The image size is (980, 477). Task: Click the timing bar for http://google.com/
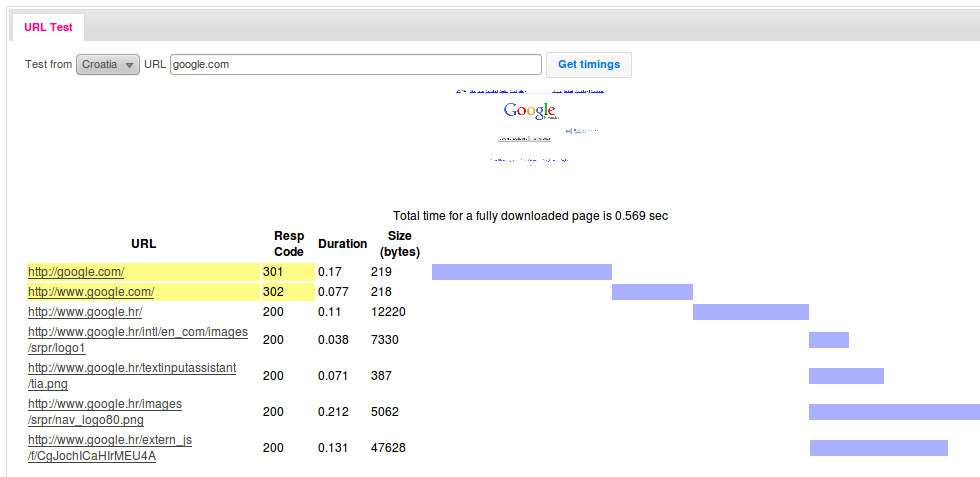[x=522, y=272]
